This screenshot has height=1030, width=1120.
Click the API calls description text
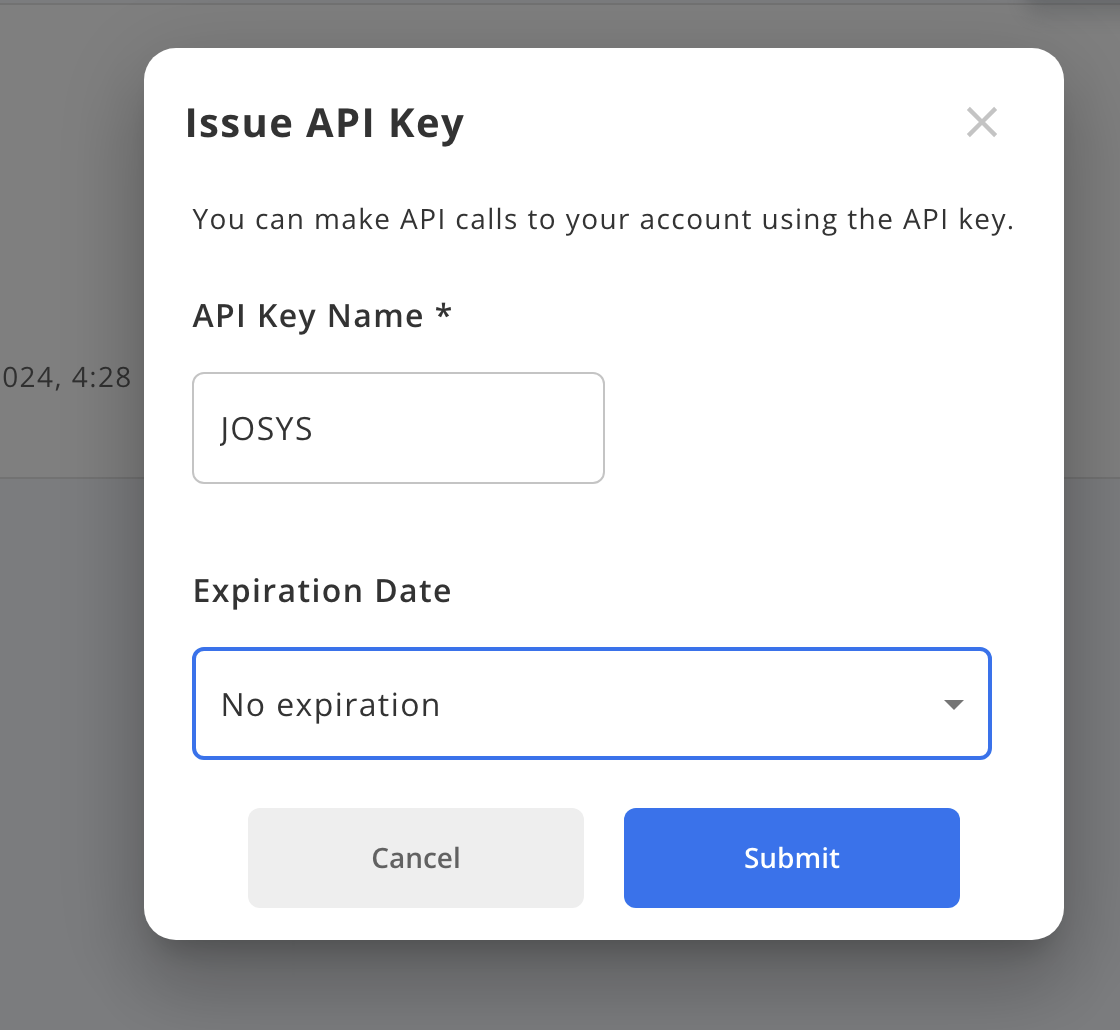[x=603, y=219]
